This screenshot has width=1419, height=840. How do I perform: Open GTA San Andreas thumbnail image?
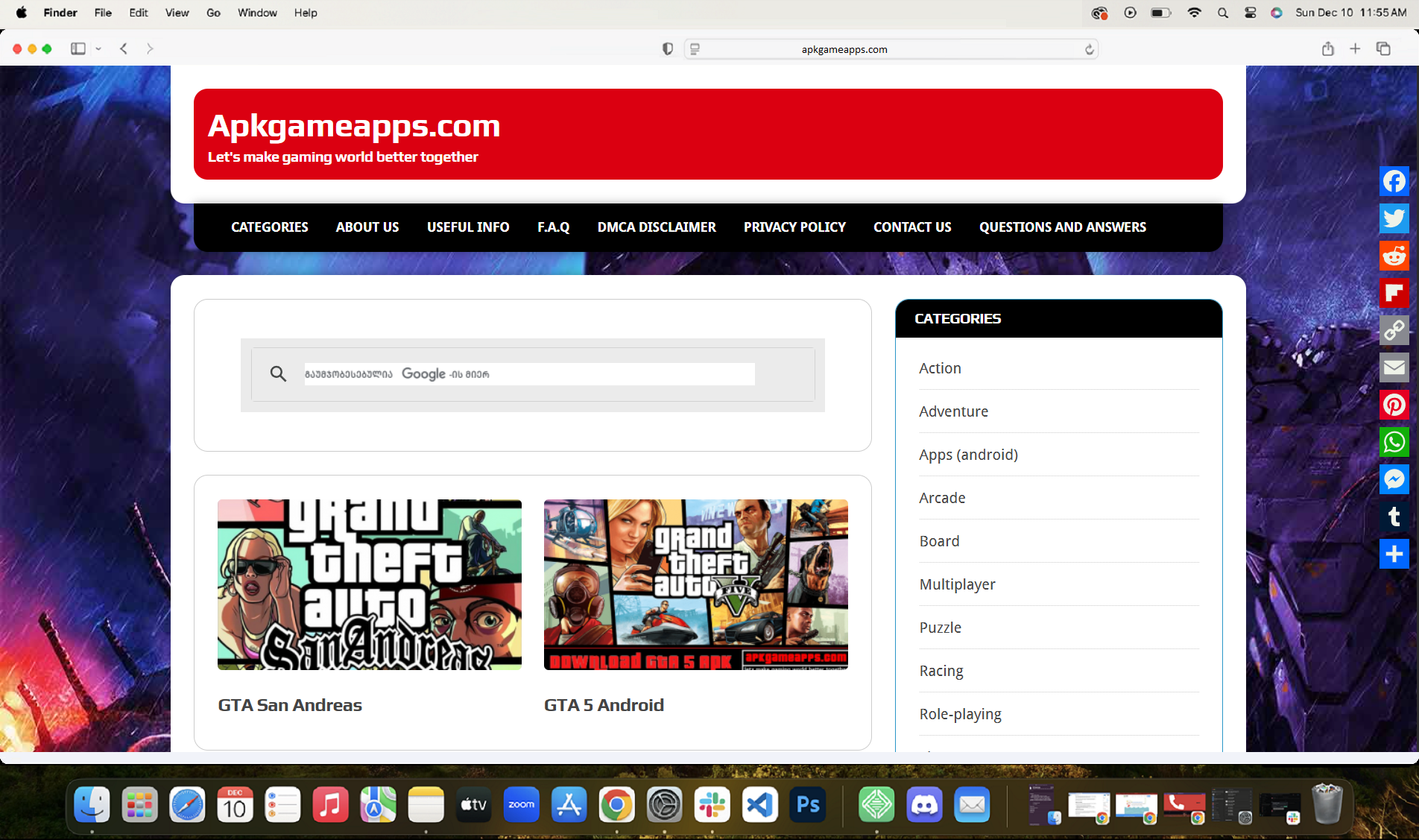(x=369, y=584)
